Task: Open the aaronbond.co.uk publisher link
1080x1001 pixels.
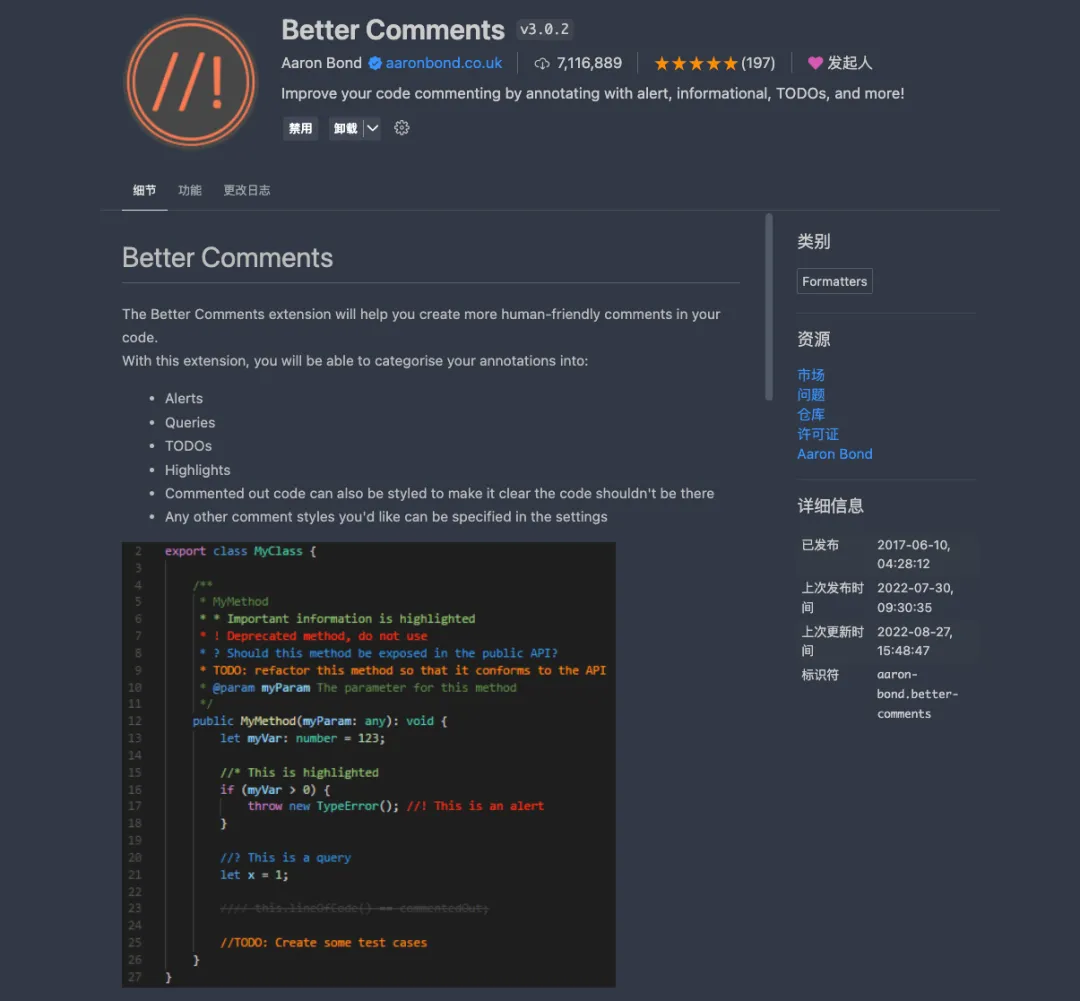Action: (x=444, y=63)
